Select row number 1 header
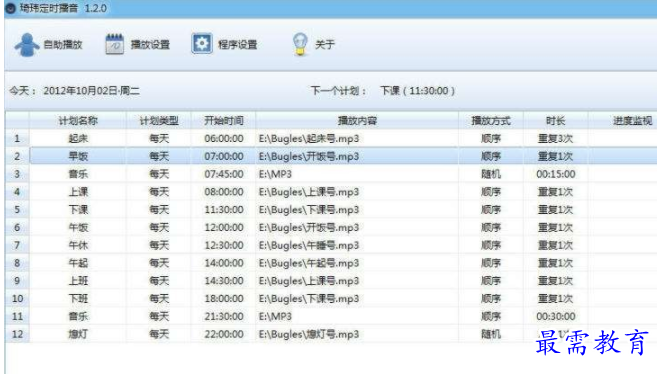Image resolution: width=657 pixels, height=374 pixels. coord(17,139)
